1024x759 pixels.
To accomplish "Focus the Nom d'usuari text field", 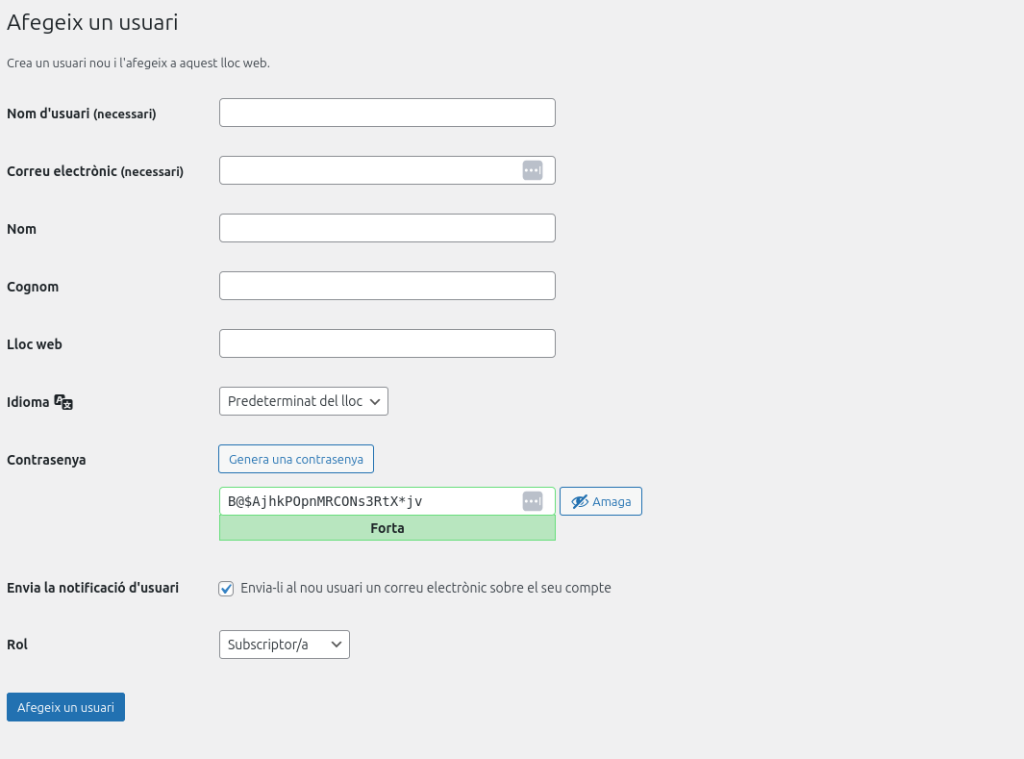I will (386, 113).
